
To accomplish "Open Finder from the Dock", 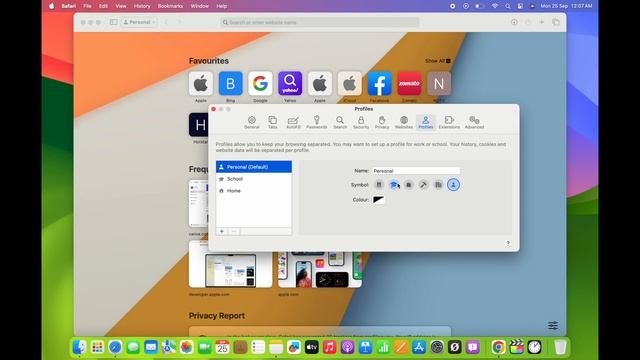I will [x=79, y=347].
